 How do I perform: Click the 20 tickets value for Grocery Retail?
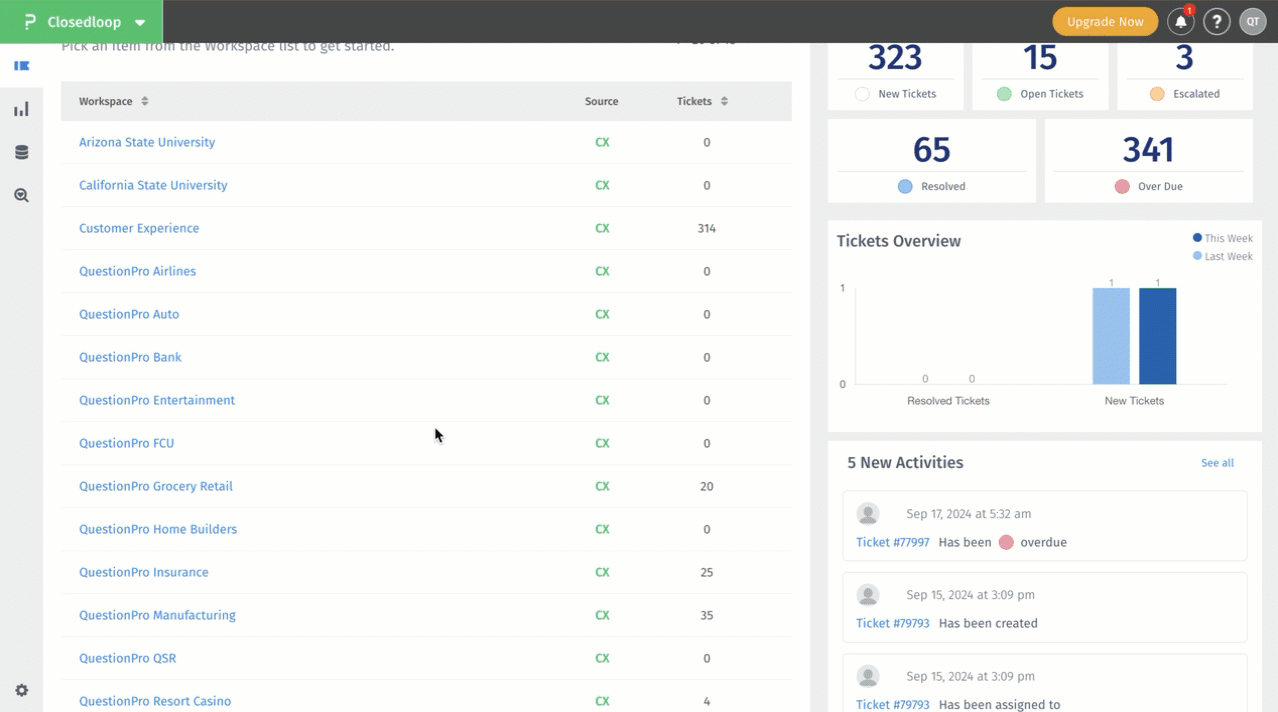click(x=706, y=486)
